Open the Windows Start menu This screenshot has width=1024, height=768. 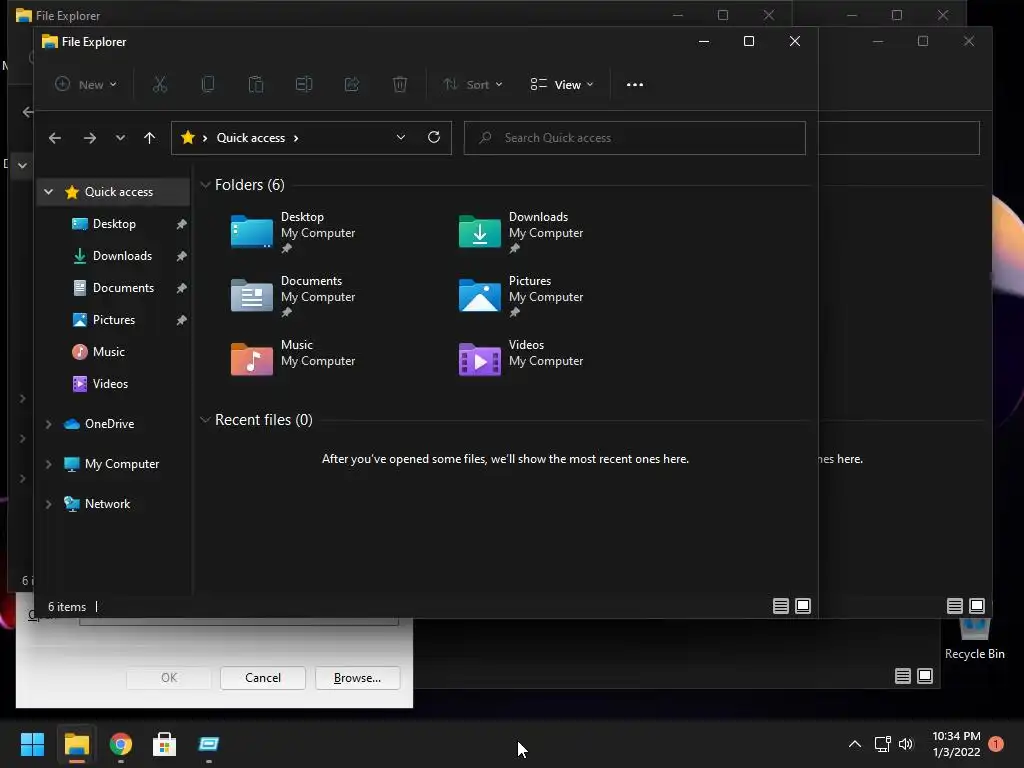(32, 744)
